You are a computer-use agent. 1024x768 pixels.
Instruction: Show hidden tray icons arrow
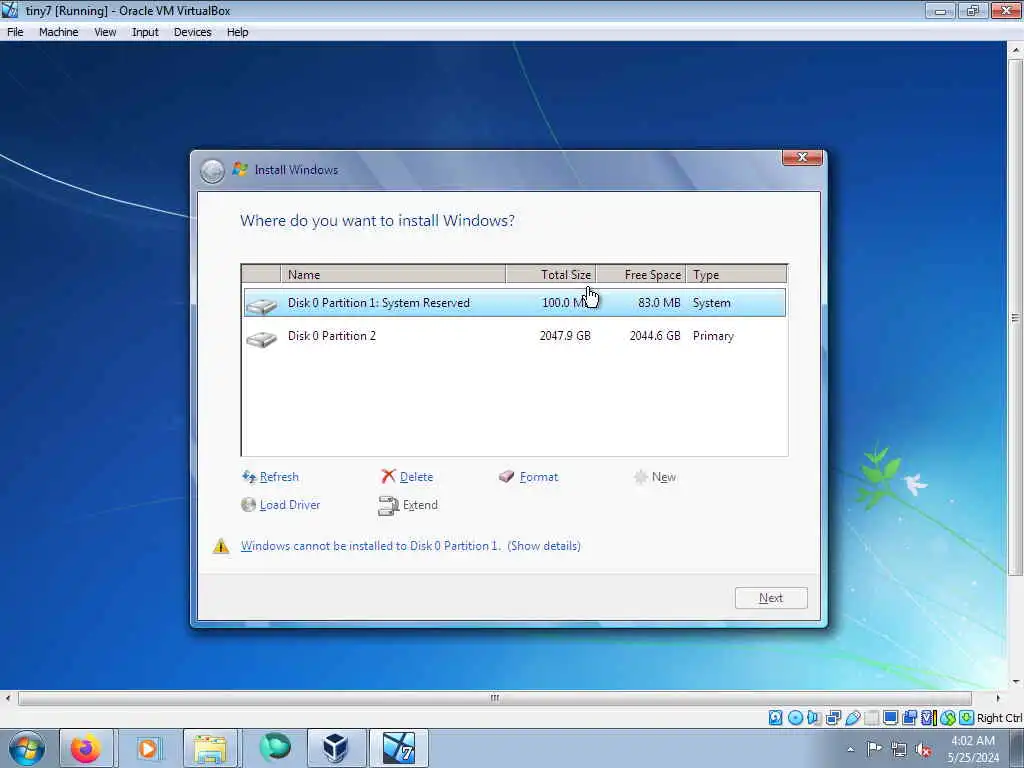tap(850, 749)
